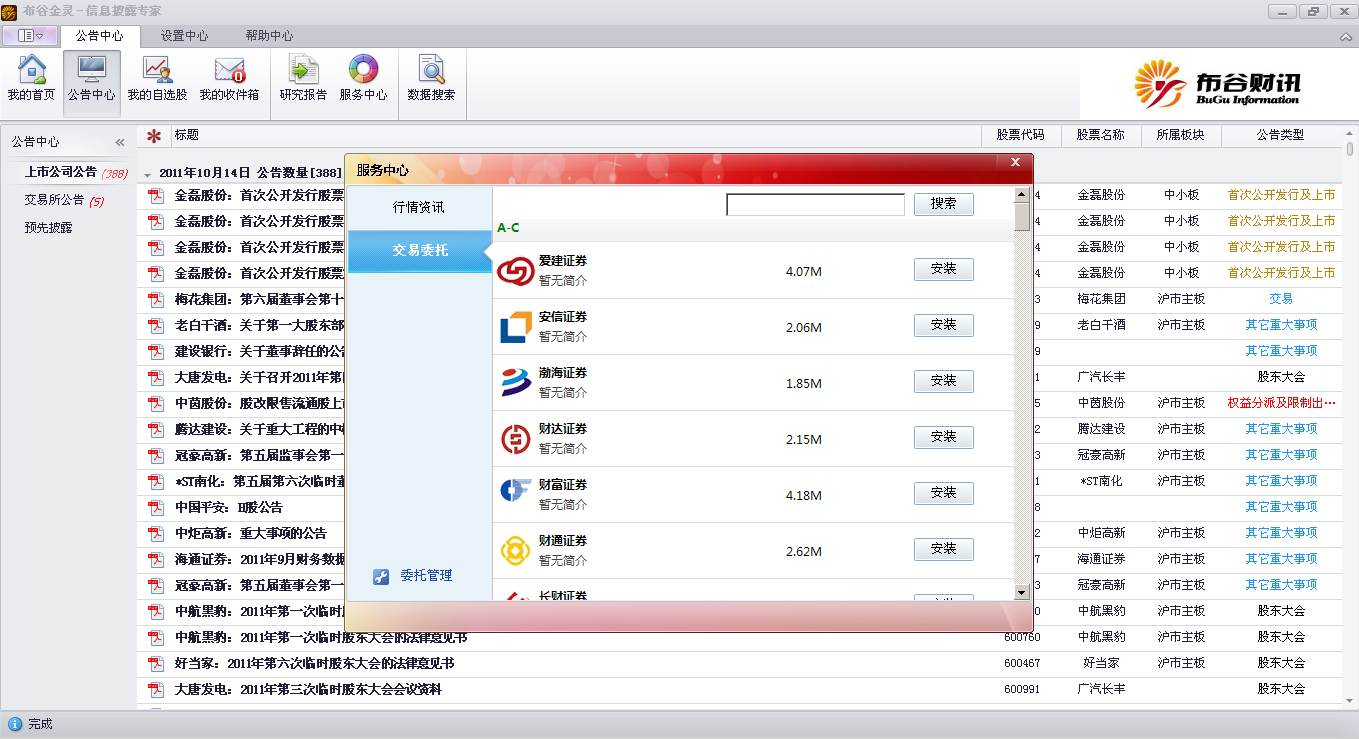
Task: Select 交易所公告 in sidebar
Action: [x=55, y=200]
